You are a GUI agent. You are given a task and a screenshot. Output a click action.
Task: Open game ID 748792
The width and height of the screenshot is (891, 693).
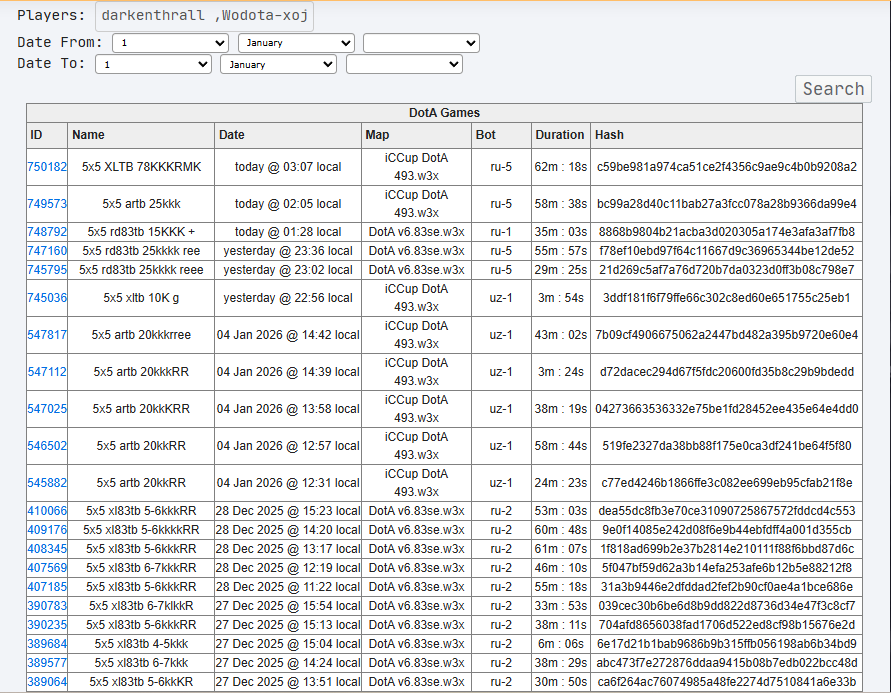(x=47, y=232)
